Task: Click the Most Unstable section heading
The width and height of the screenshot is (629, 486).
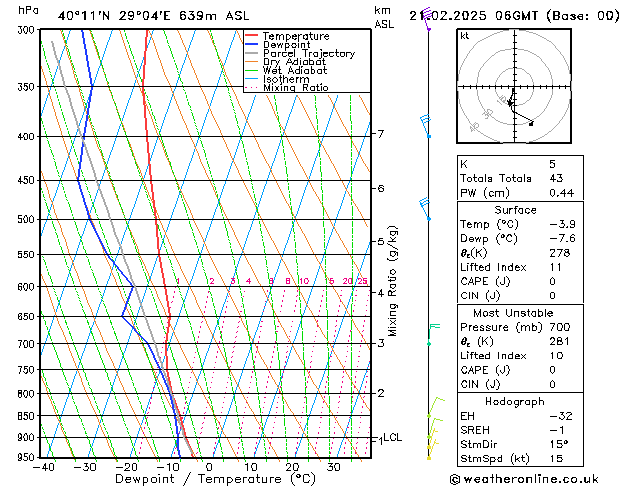Action: coord(513,313)
